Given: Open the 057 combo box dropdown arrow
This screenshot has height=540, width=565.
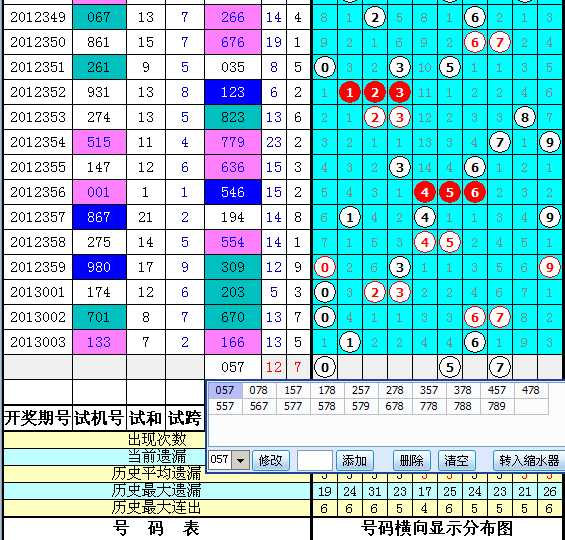Looking at the screenshot, I should (x=241, y=460).
